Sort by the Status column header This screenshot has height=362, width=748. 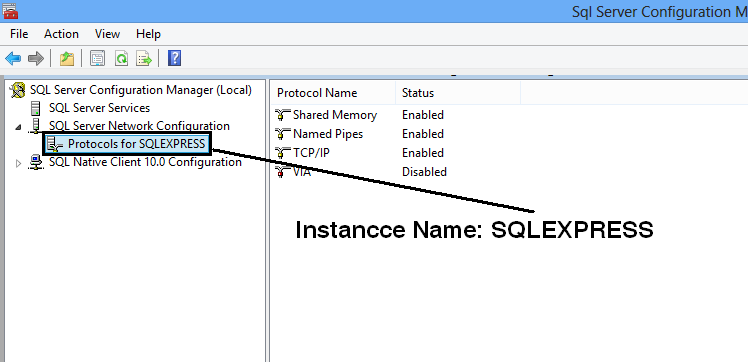[458, 93]
